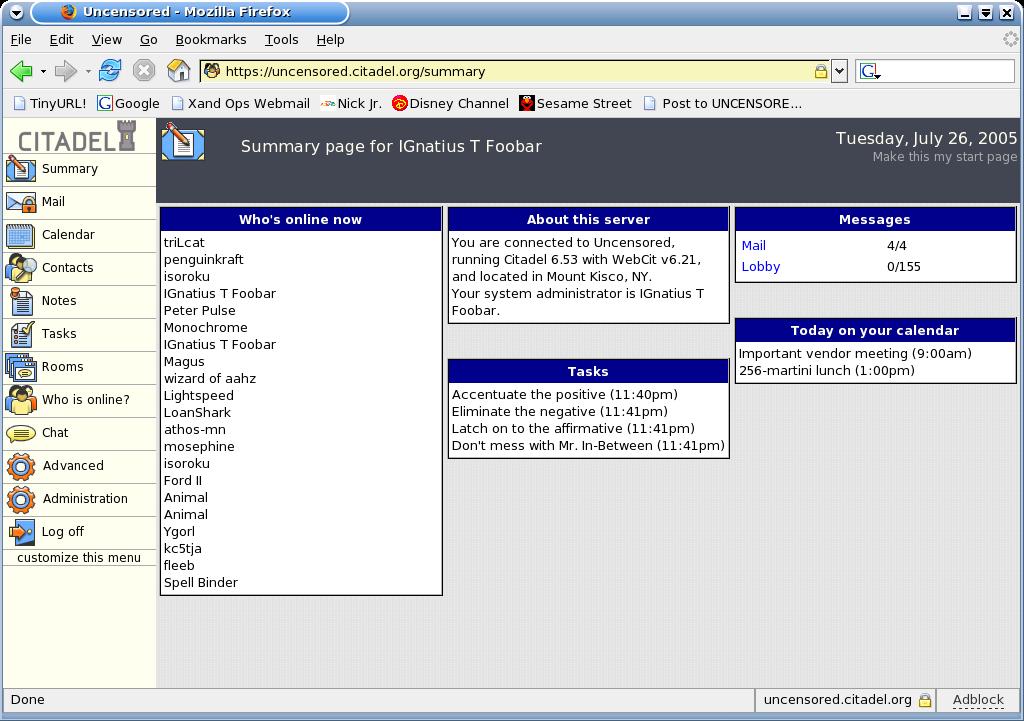Viewport: 1024px width, 721px height.
Task: Click the Log off arrow icon
Action: [21, 532]
